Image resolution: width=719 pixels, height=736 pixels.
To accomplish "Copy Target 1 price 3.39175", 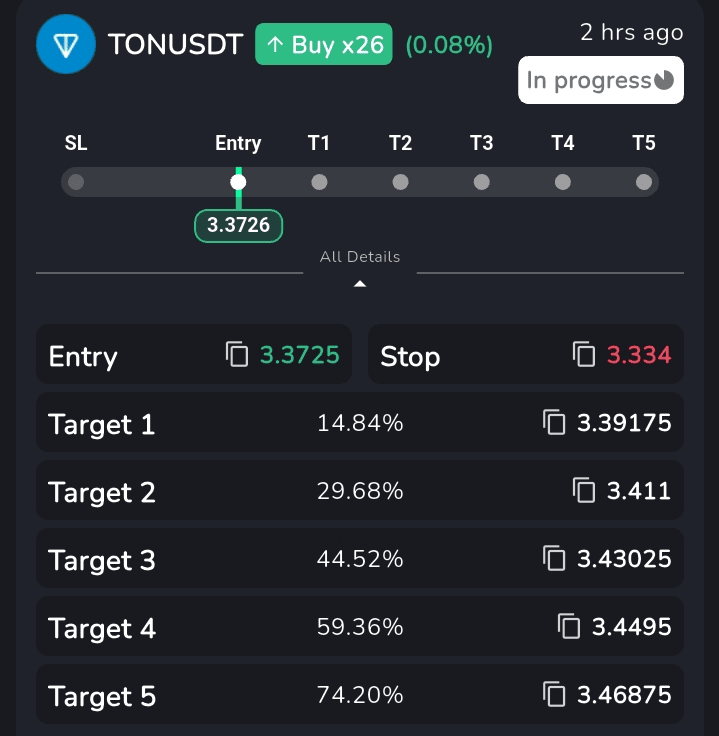I will (x=554, y=422).
